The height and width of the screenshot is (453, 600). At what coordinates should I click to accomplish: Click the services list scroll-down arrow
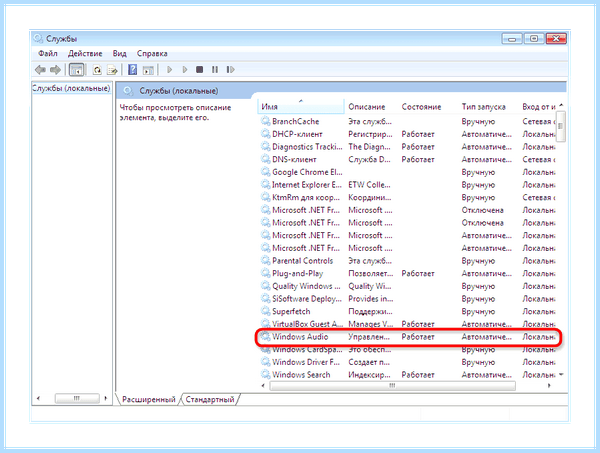click(561, 375)
